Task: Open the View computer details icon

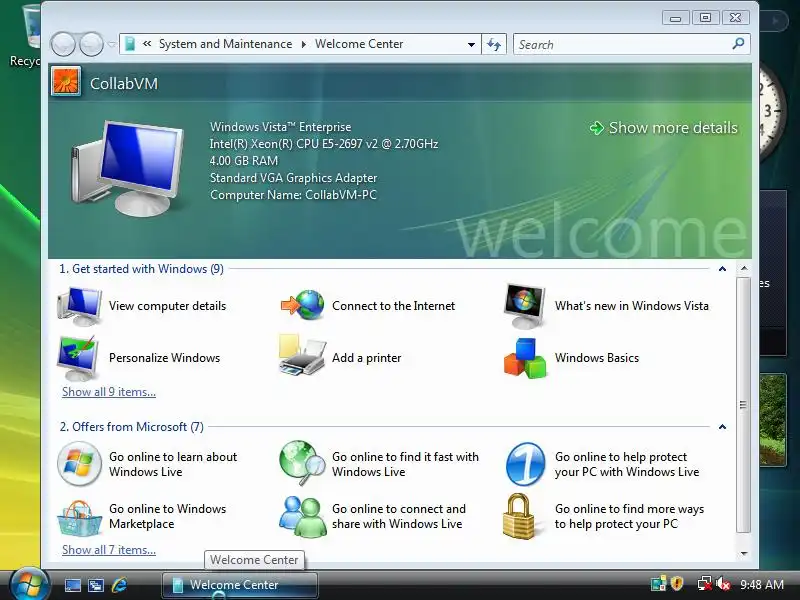Action: point(80,306)
